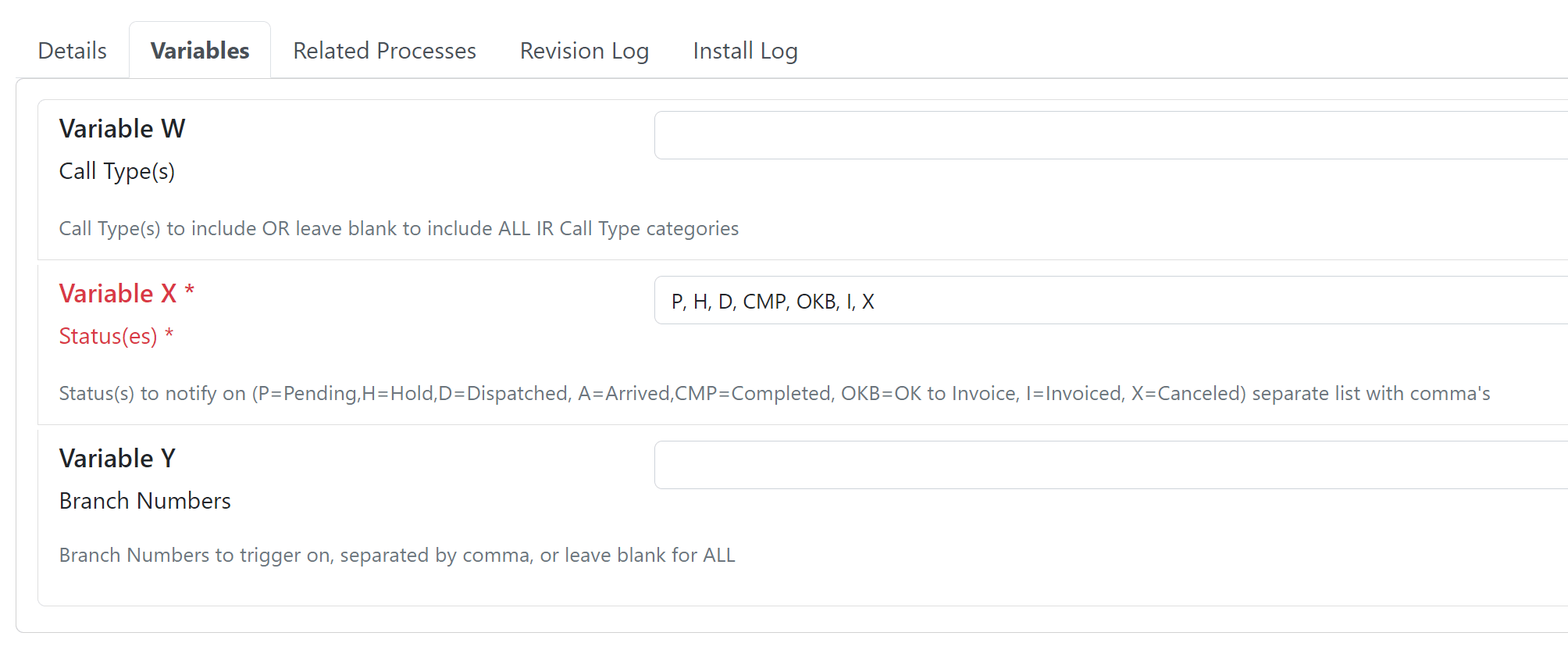
Task: Click the Branch Numbers helper text
Action: point(397,555)
